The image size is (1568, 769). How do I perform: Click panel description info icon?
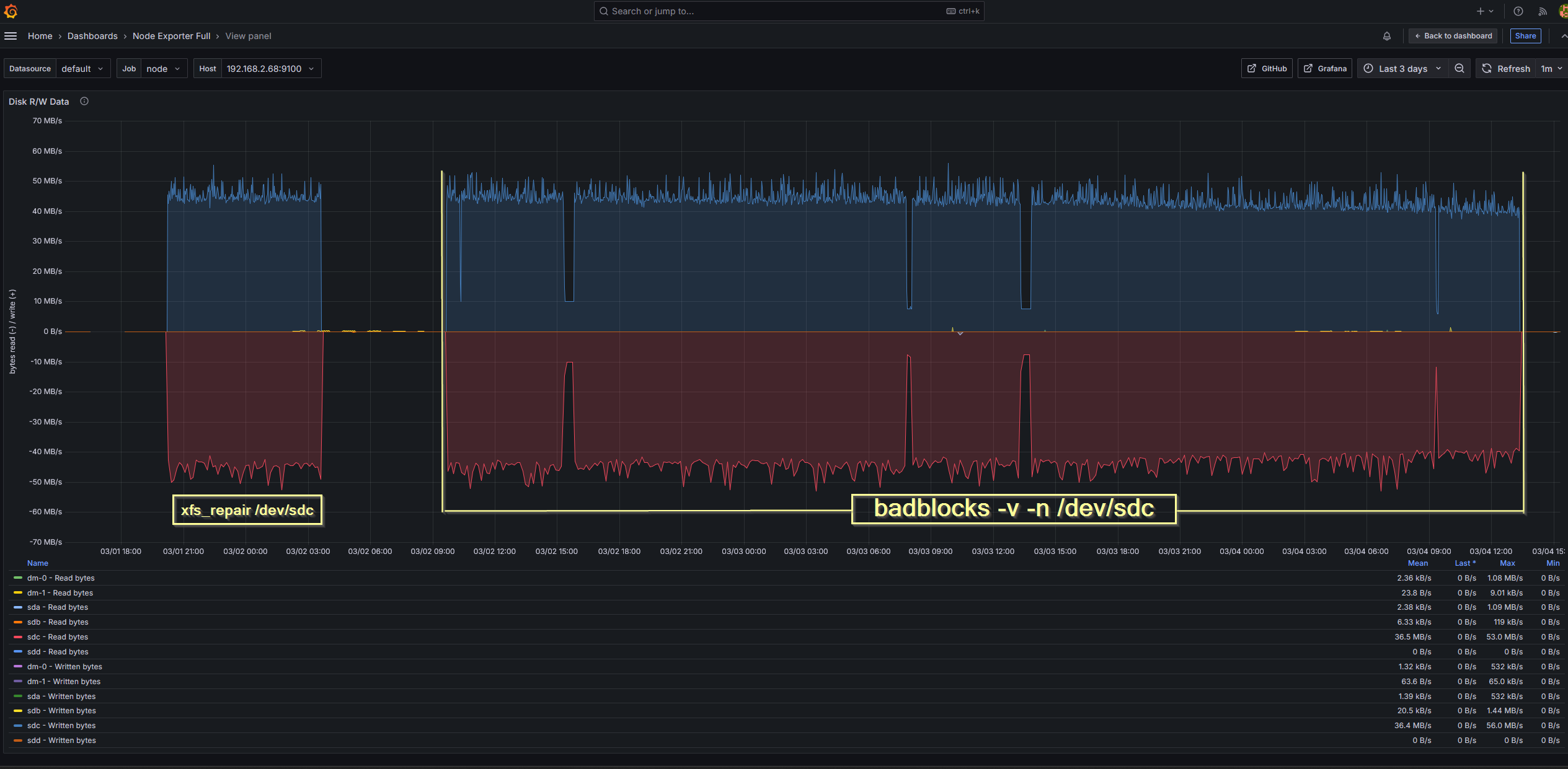click(x=84, y=101)
